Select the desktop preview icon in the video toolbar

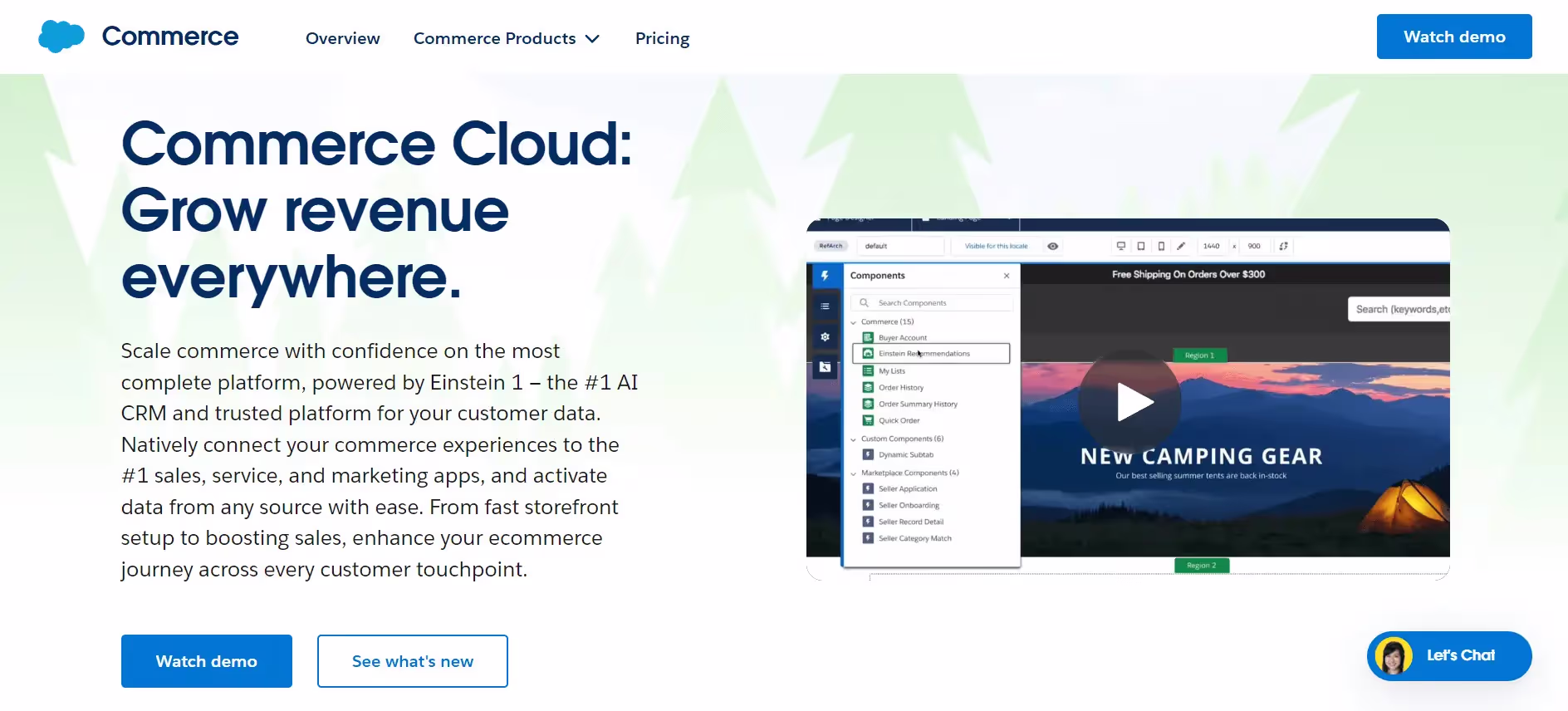click(x=1121, y=246)
